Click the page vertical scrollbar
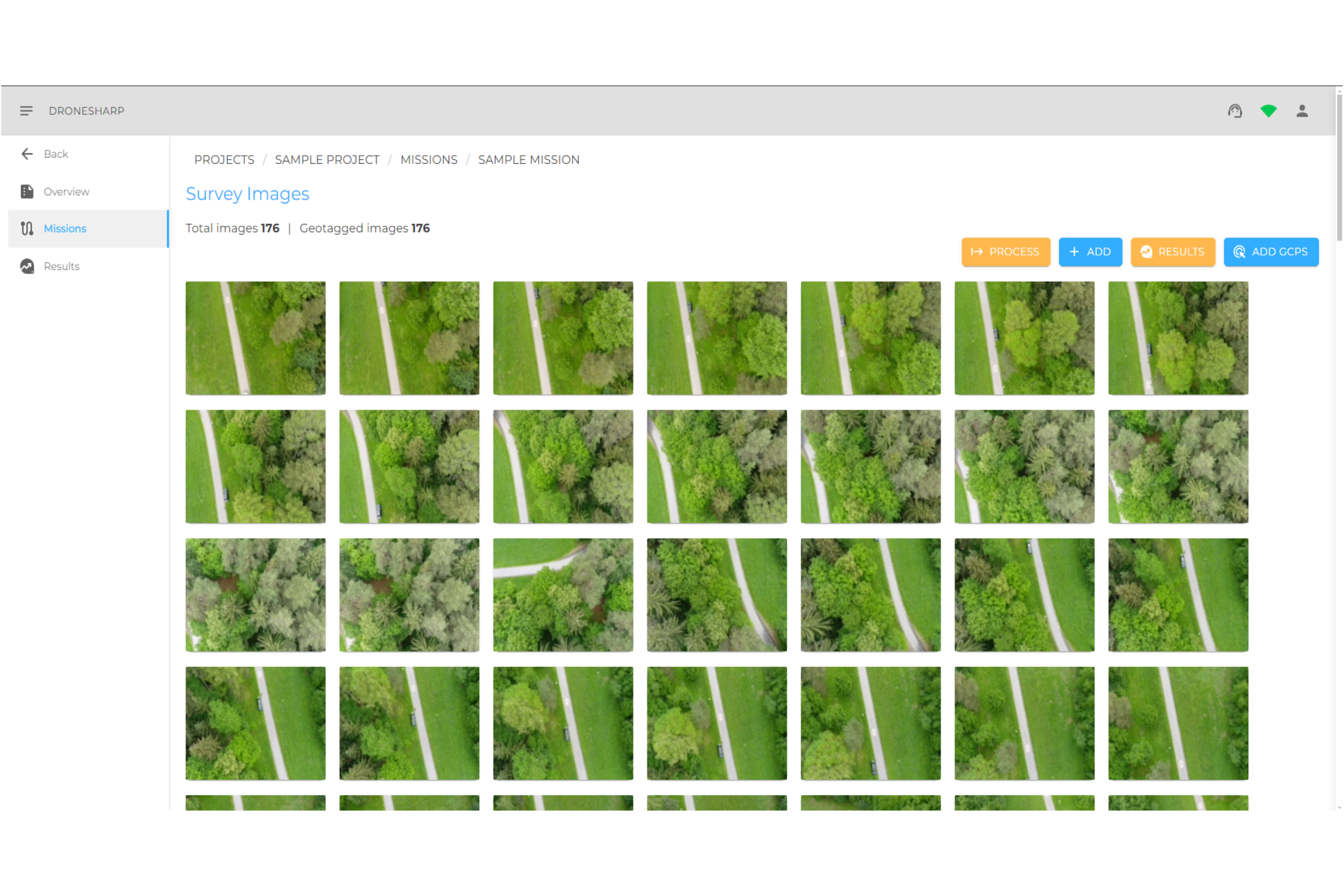The width and height of the screenshot is (1344, 896). pos(1339,168)
